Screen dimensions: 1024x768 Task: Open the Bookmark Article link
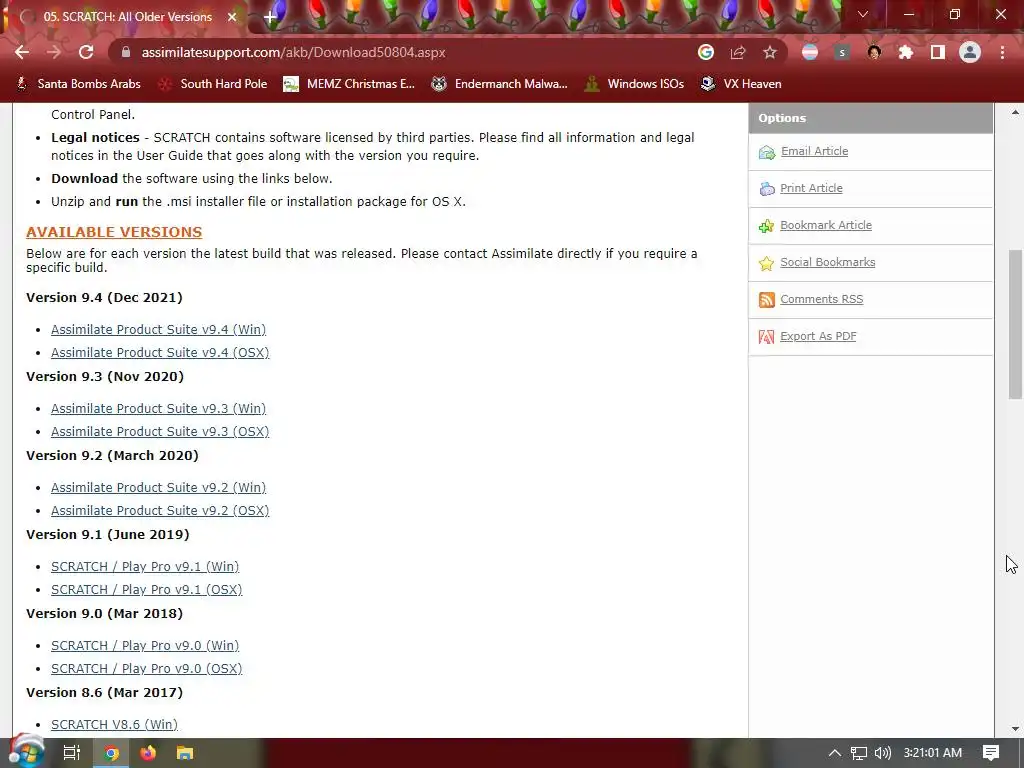coord(825,225)
